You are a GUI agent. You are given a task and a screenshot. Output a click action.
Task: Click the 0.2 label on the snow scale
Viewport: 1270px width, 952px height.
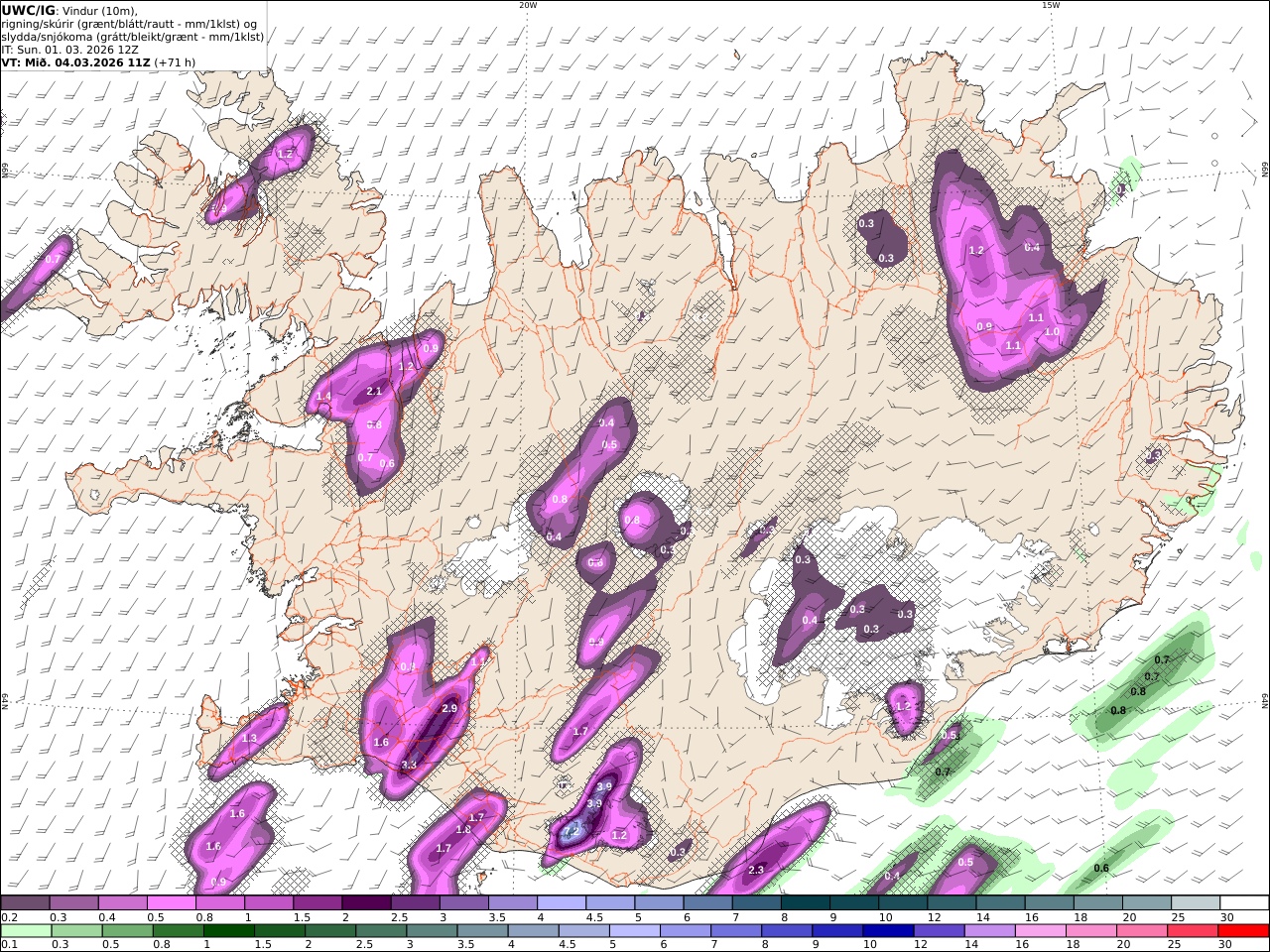8,917
